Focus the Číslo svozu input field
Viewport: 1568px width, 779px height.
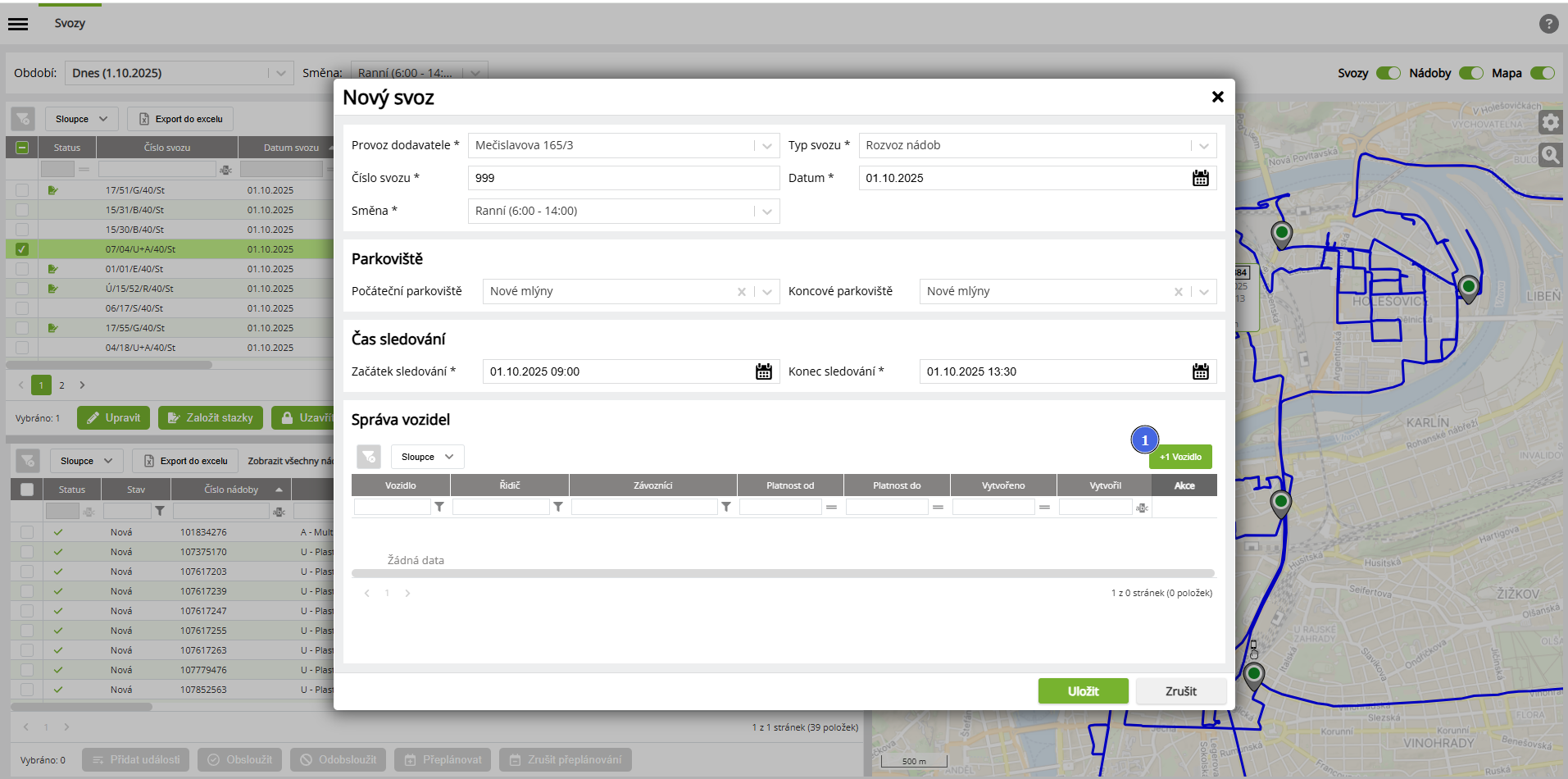pyautogui.click(x=624, y=178)
